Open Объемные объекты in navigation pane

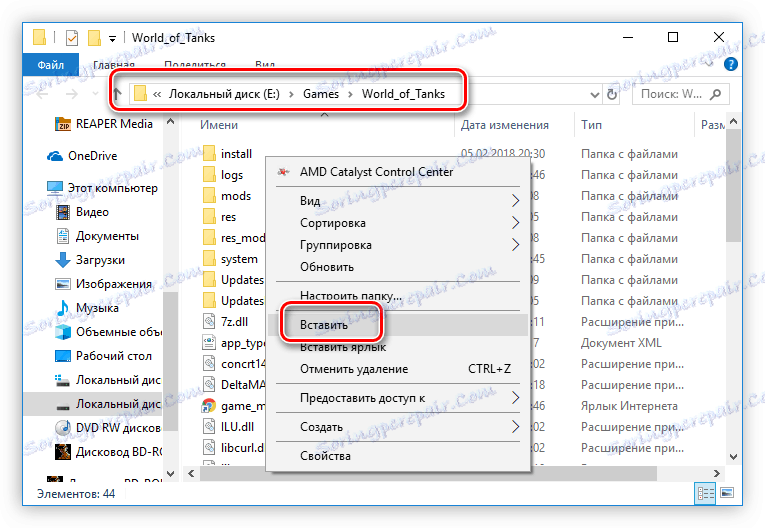pyautogui.click(x=108, y=332)
